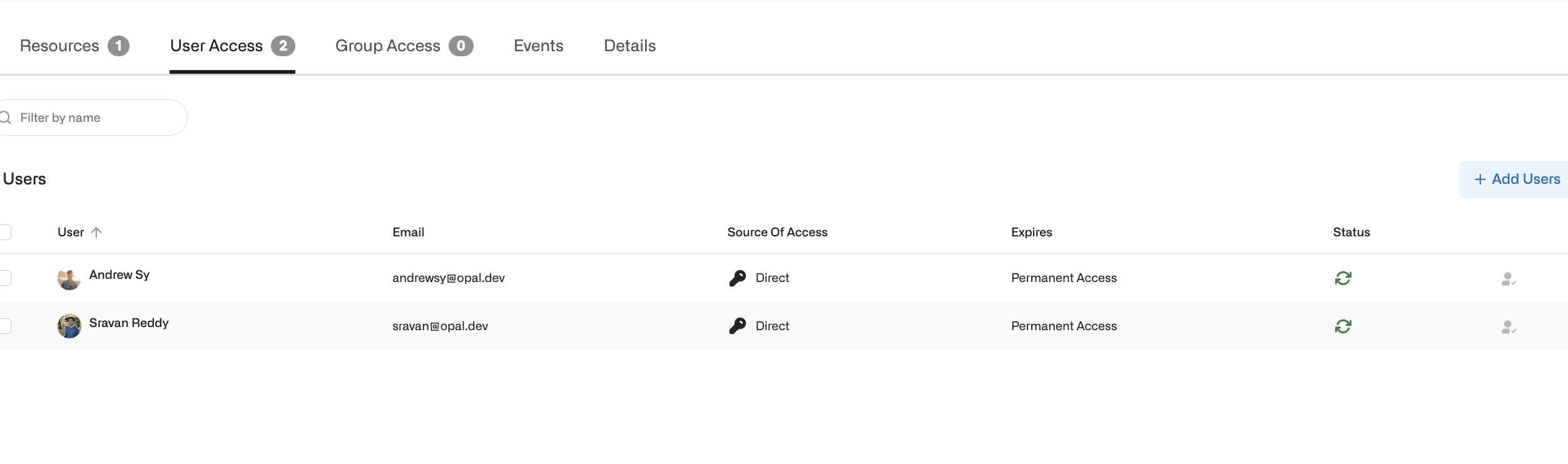Click the sync status icon for Sravan Reddy

(x=1343, y=326)
